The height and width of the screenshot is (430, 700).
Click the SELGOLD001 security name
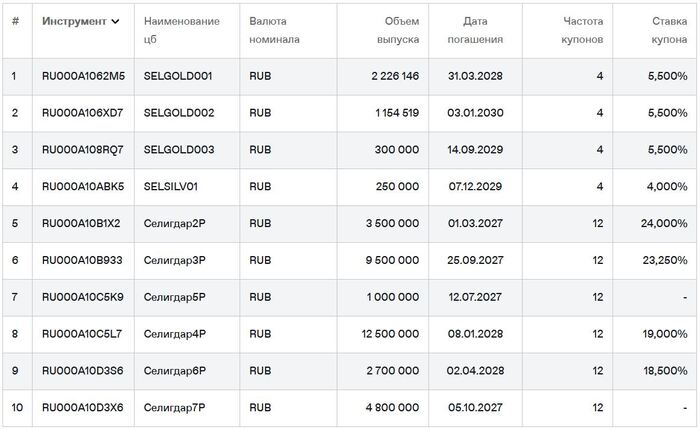coord(179,76)
